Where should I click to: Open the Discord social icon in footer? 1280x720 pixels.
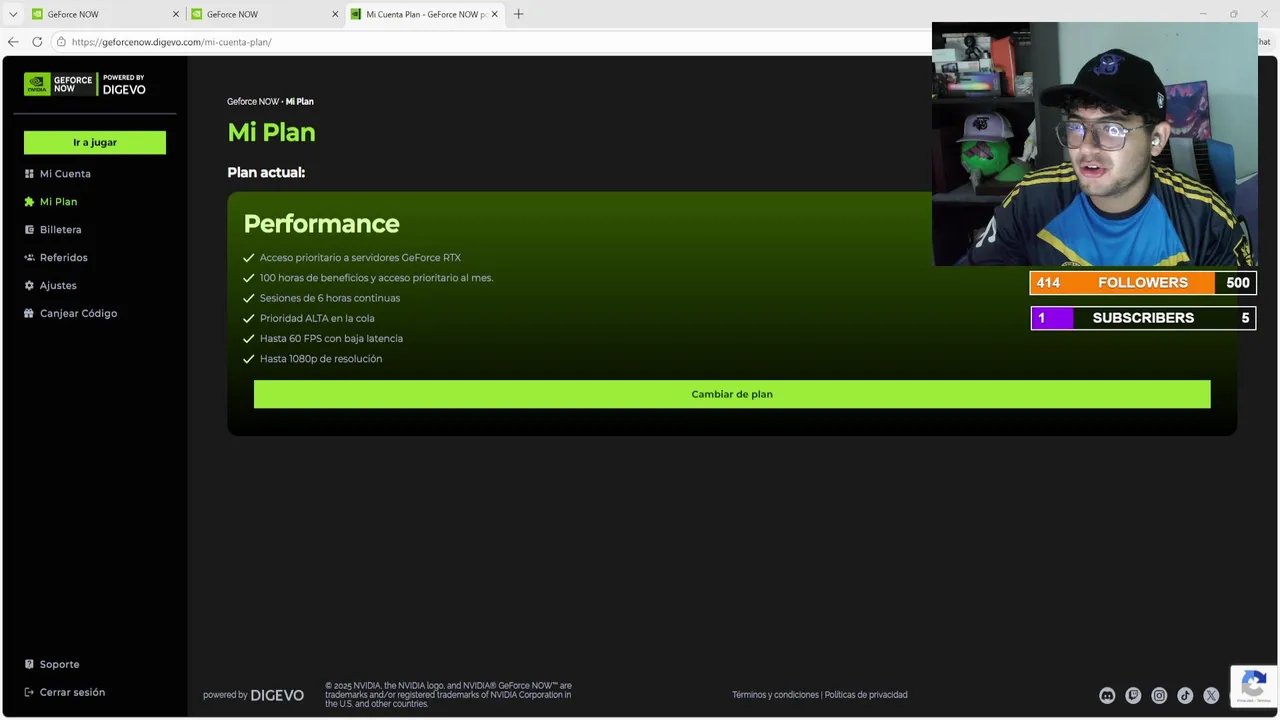(x=1107, y=695)
